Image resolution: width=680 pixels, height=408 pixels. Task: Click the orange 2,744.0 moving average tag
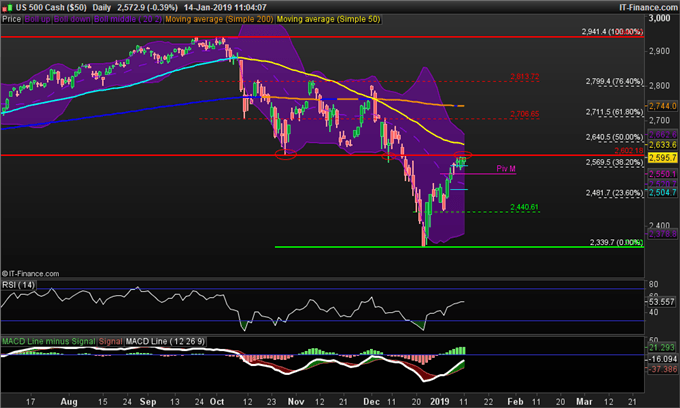663,106
